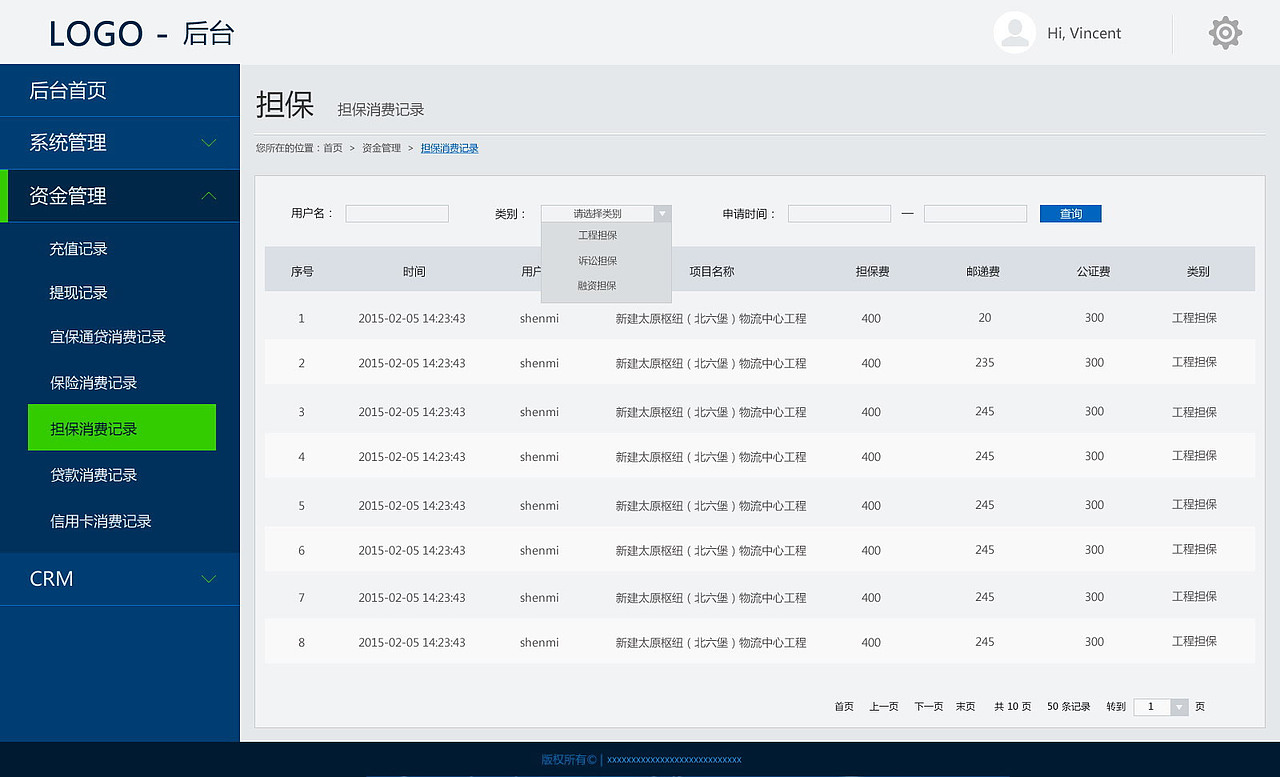Open the 类别 dropdown arrow
1280x777 pixels.
(x=662, y=214)
